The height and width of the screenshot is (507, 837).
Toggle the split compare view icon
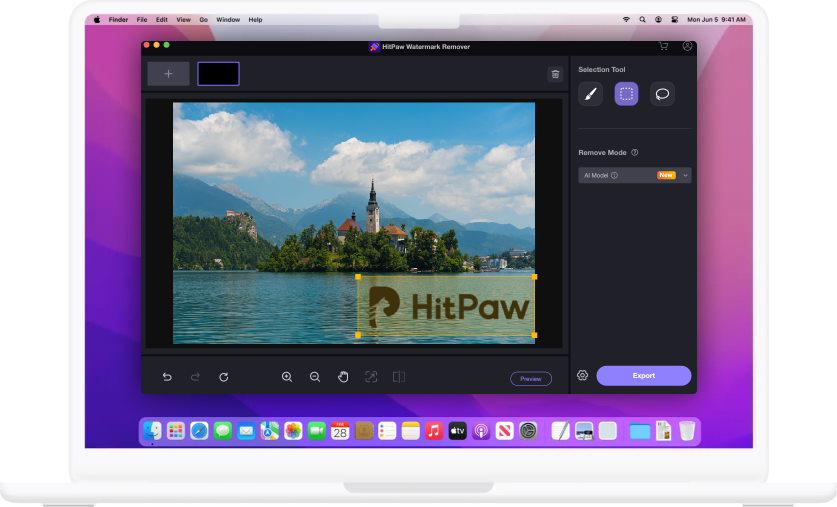pos(399,377)
